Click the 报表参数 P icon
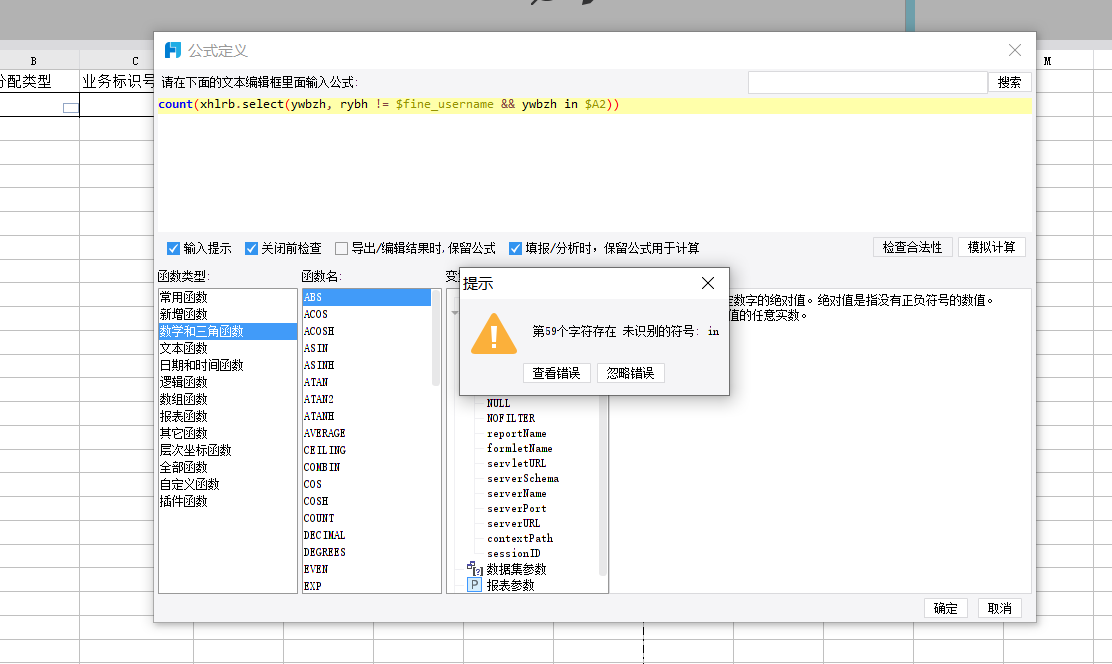This screenshot has width=1112, height=664. coord(474,585)
